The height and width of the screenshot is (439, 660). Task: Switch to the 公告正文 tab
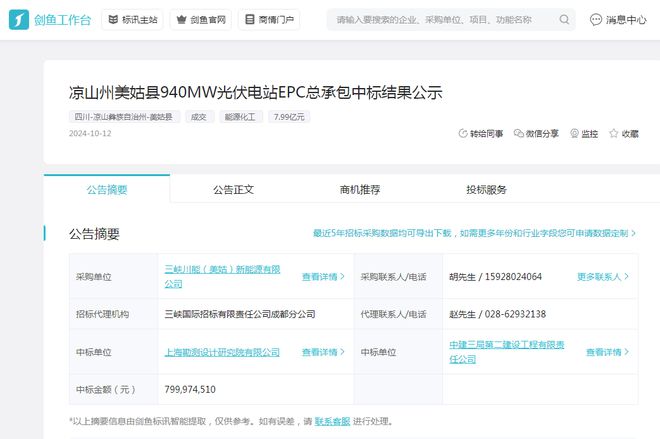[233, 189]
